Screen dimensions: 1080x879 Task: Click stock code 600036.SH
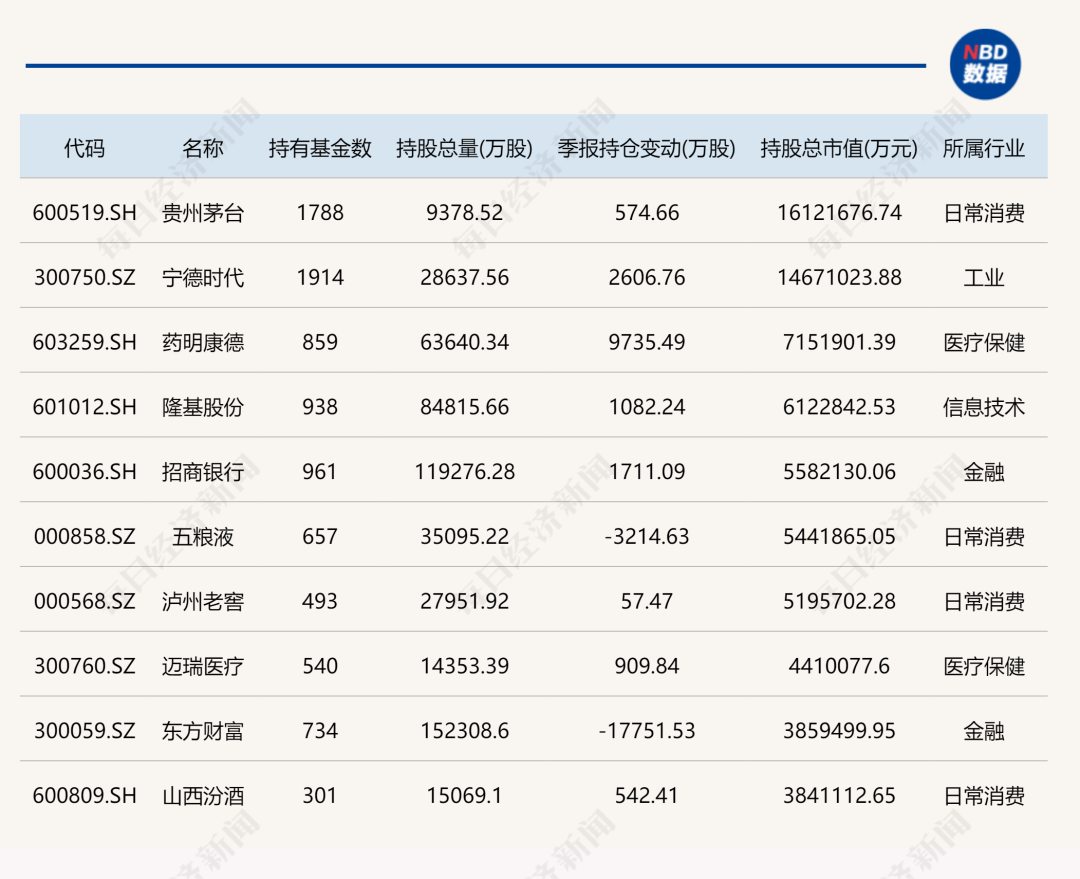[x=85, y=472]
